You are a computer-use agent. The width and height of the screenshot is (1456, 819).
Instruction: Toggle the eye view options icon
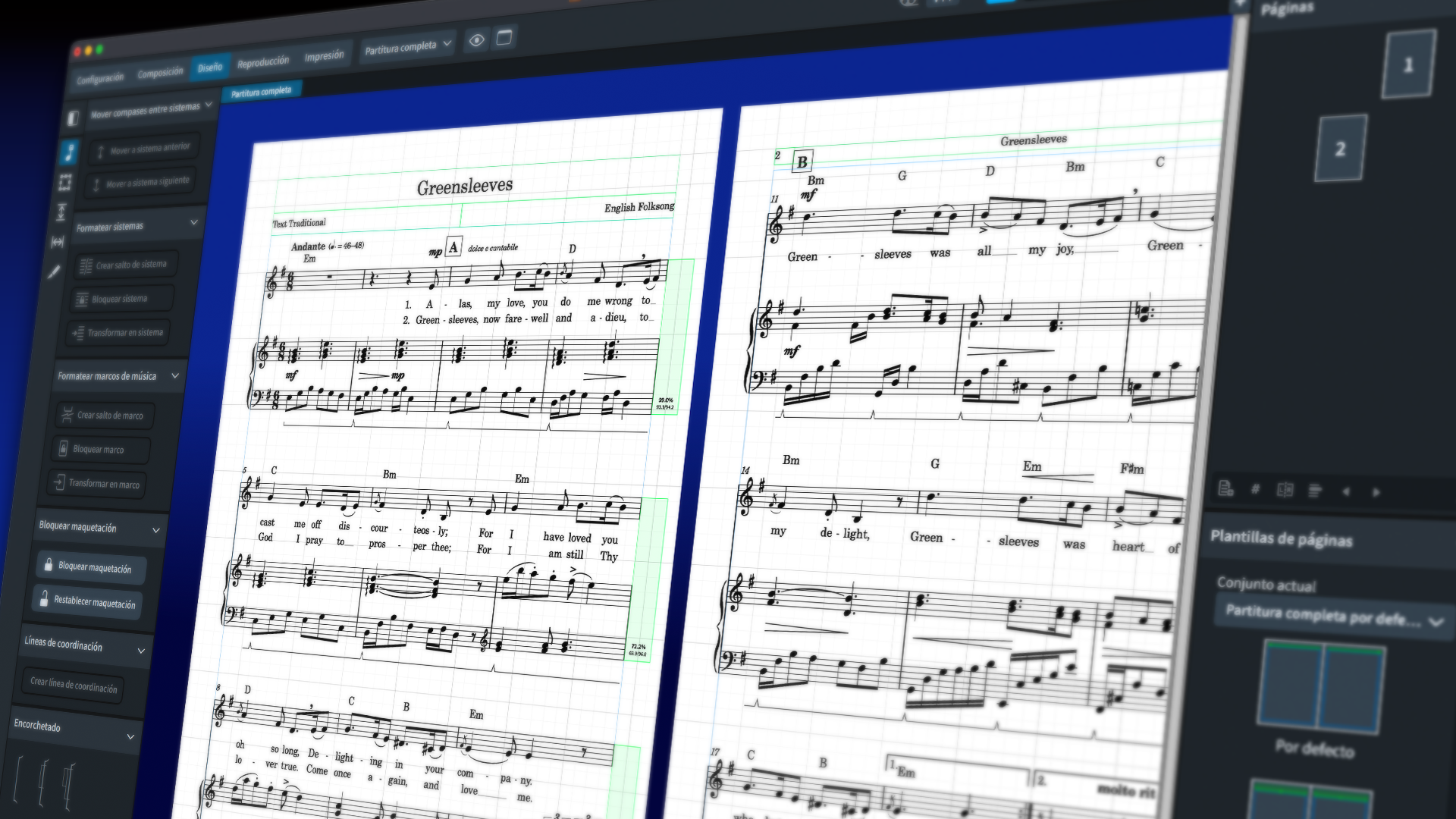pos(476,40)
